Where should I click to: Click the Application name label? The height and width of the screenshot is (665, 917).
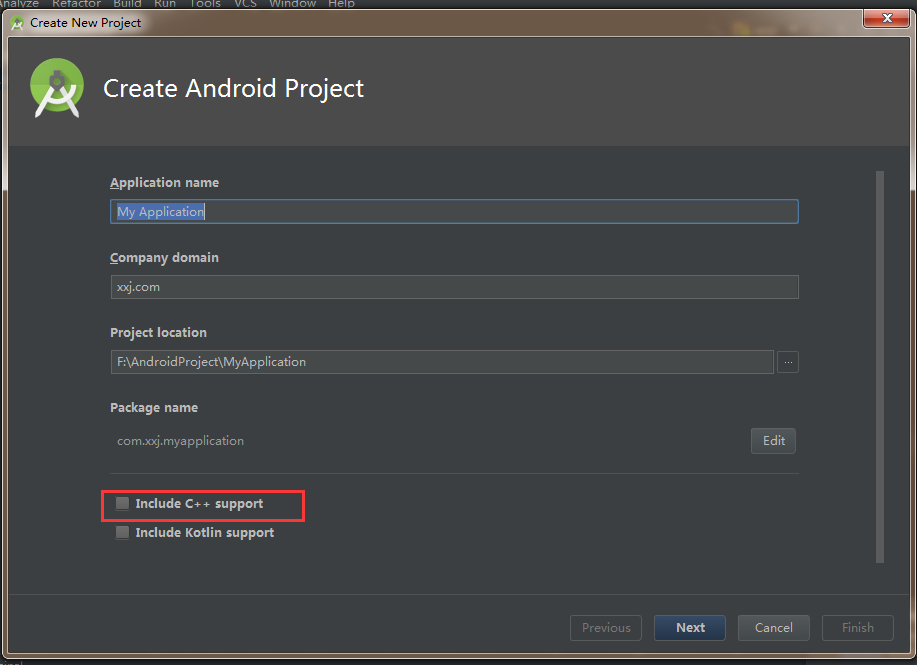(164, 182)
